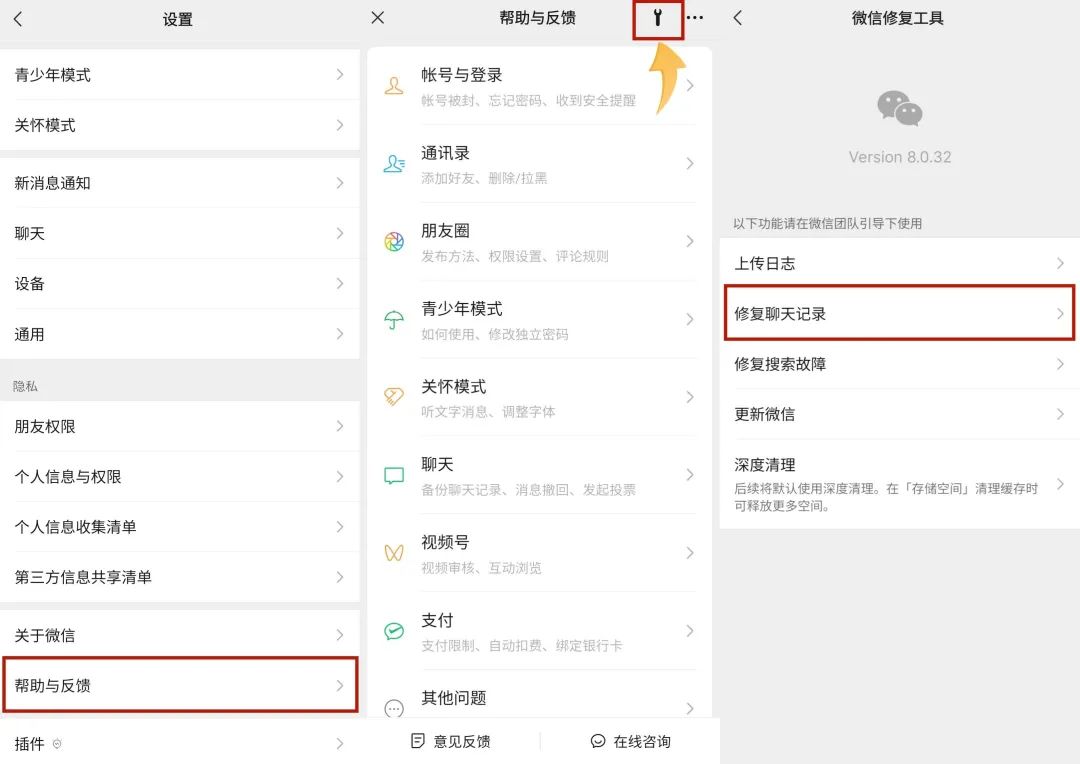Select the 关怀模式 settings entry
The height and width of the screenshot is (764, 1080).
[180, 125]
